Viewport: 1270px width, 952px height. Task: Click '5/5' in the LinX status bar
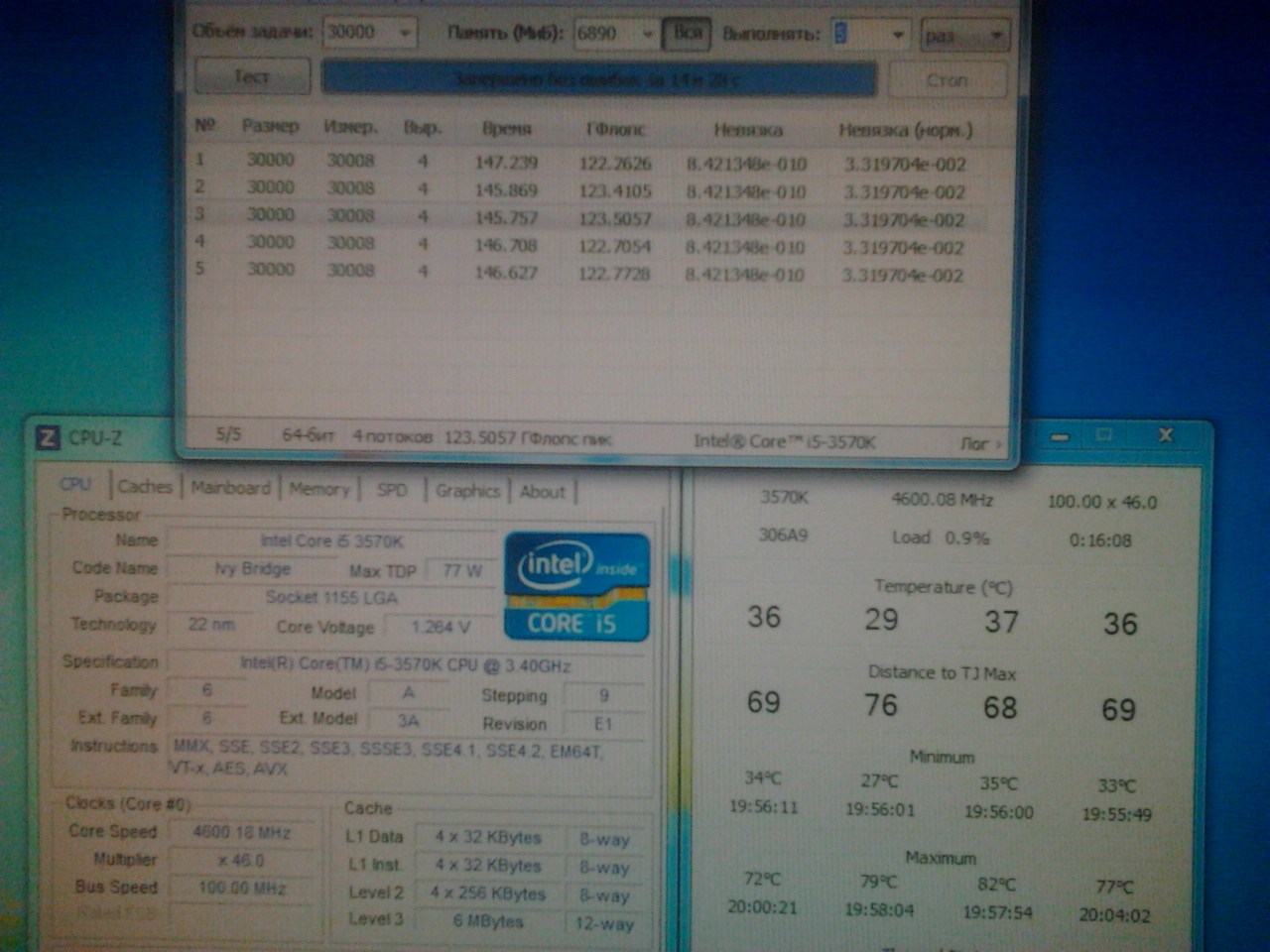coord(228,434)
